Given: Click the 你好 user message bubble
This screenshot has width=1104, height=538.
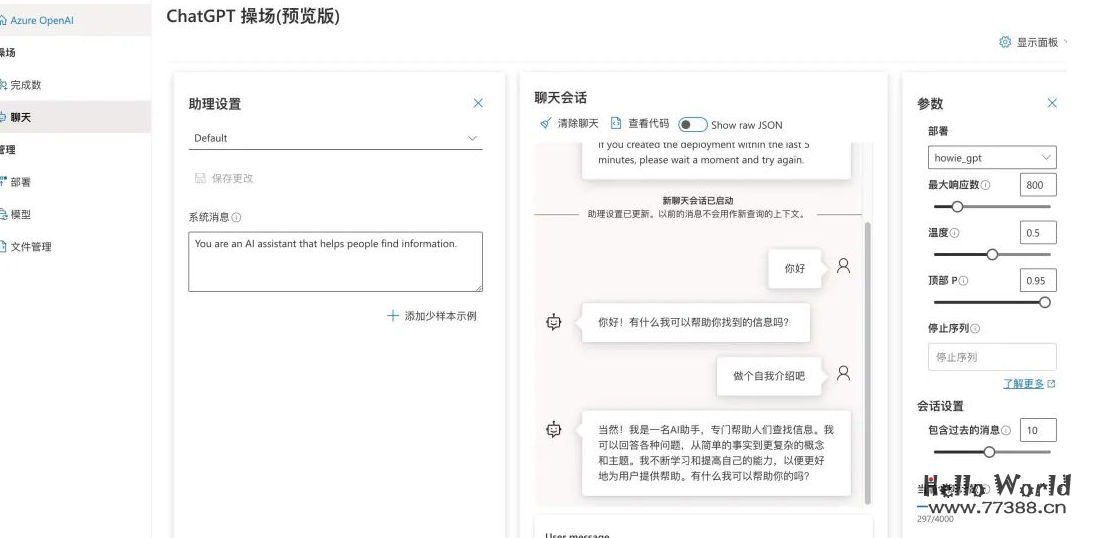Looking at the screenshot, I should 795,268.
